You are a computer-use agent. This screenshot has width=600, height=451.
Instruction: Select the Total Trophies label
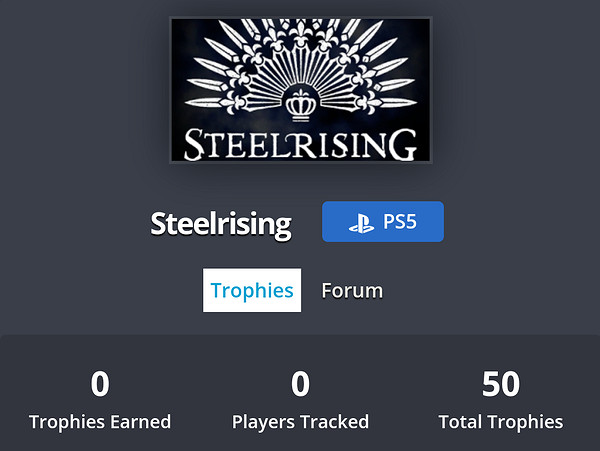pyautogui.click(x=500, y=422)
